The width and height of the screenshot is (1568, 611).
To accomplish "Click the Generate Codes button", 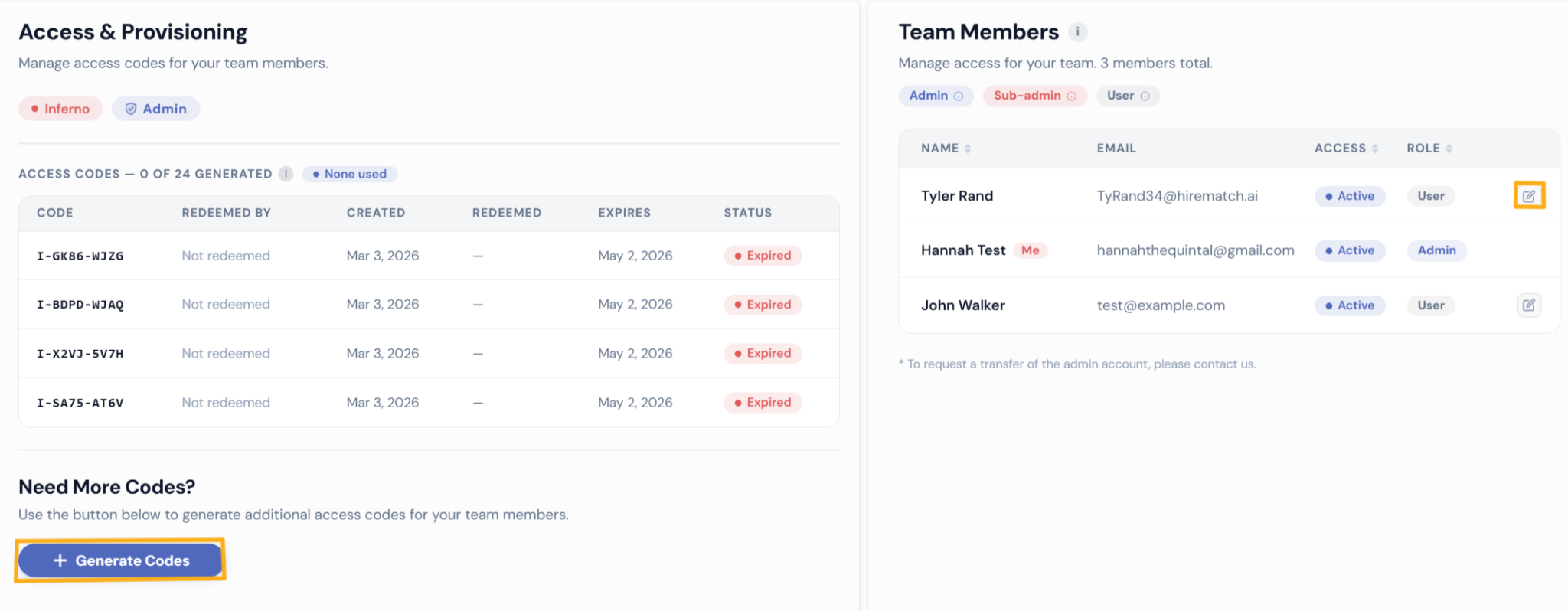I will pyautogui.click(x=120, y=560).
